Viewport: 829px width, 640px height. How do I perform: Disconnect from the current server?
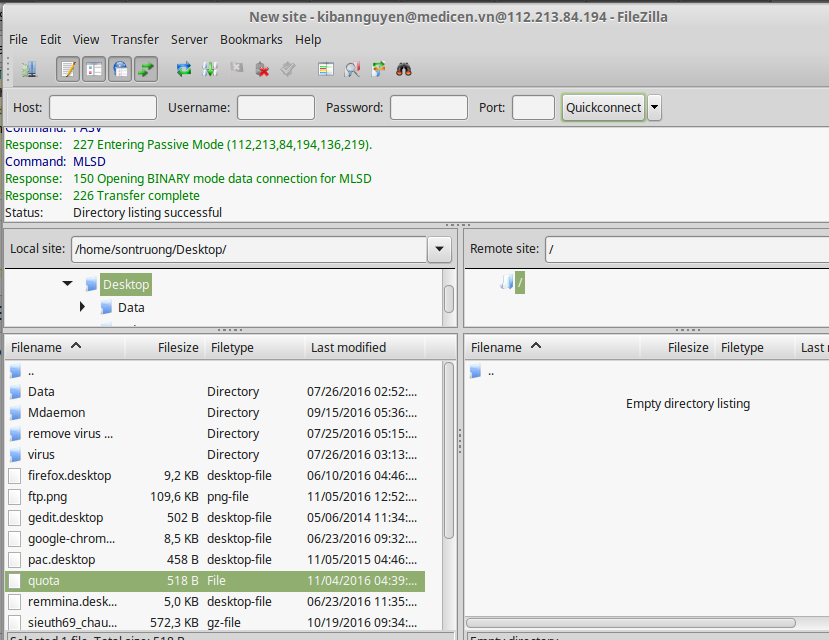262,69
